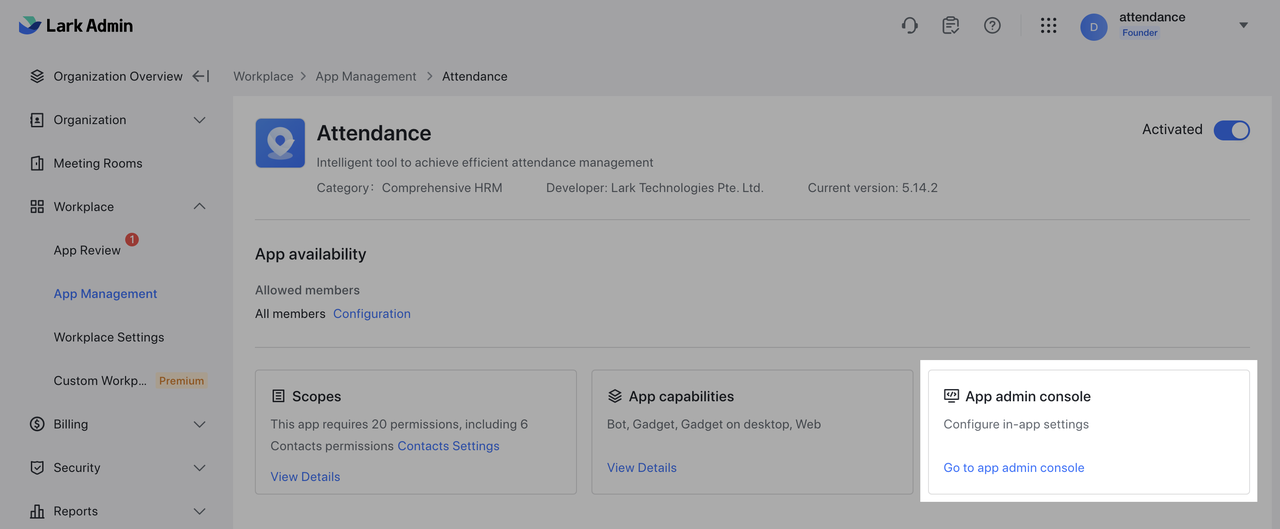The image size is (1280, 529).
Task: Open Workplace Settings menu item
Action: (x=108, y=337)
